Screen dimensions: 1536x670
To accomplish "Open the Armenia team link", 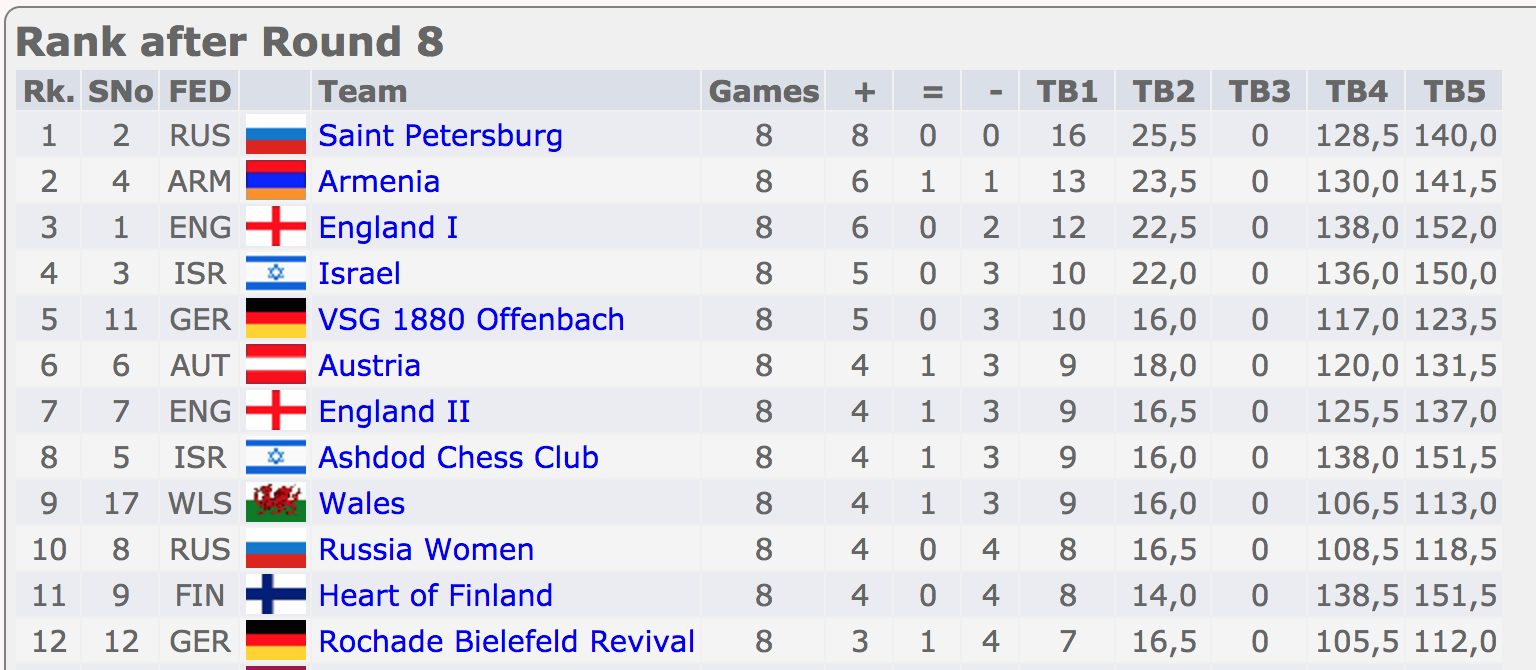I will [379, 181].
